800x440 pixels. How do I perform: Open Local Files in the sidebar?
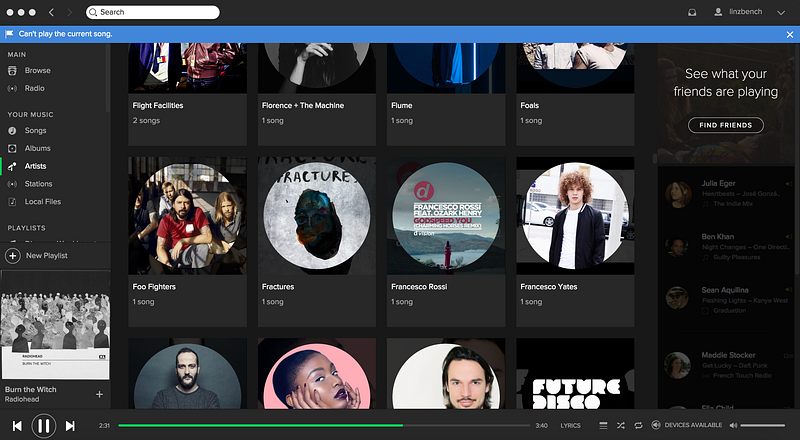[42, 202]
